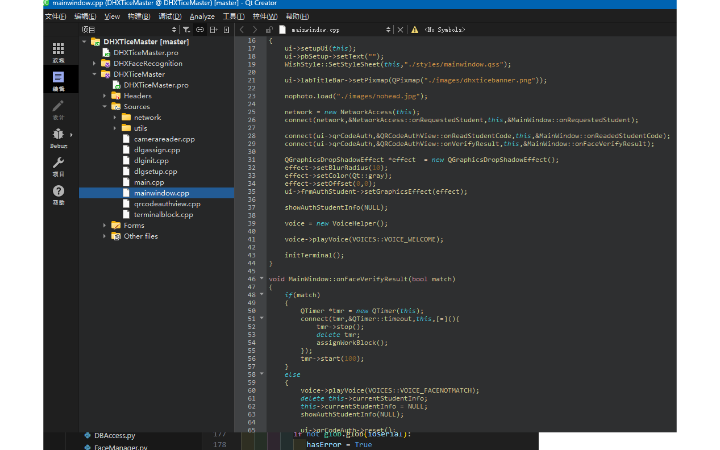
Task: Select qrcodeauthview.cpp in project tree
Action: 167,204
